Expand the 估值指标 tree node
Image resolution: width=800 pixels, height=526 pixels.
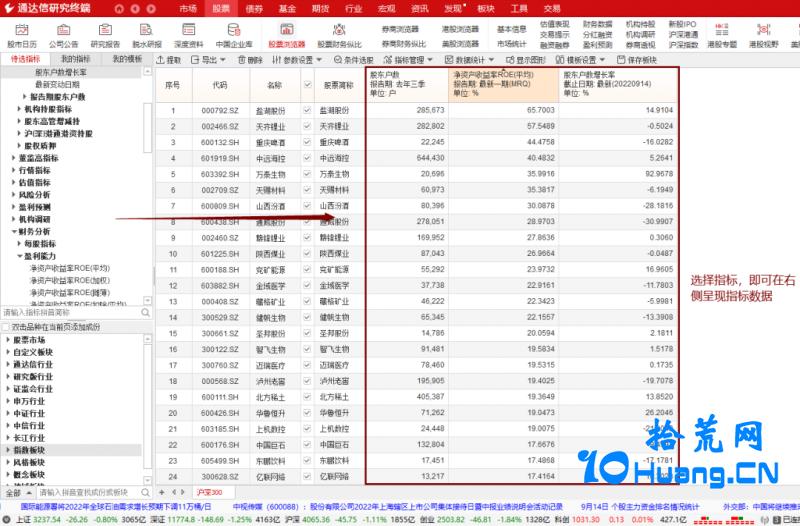click(14, 182)
